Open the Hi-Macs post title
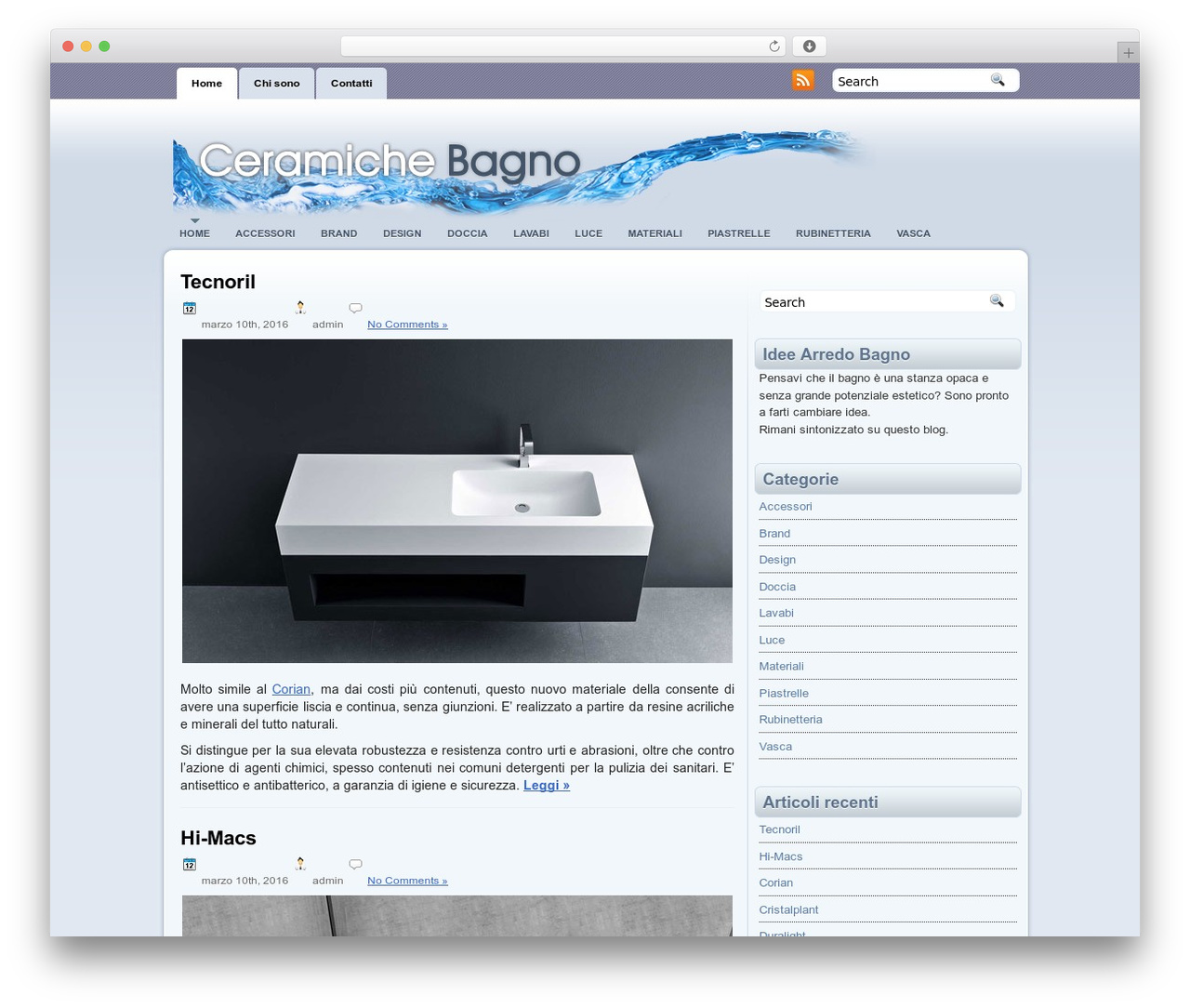This screenshot has height=1008, width=1190. pos(218,838)
